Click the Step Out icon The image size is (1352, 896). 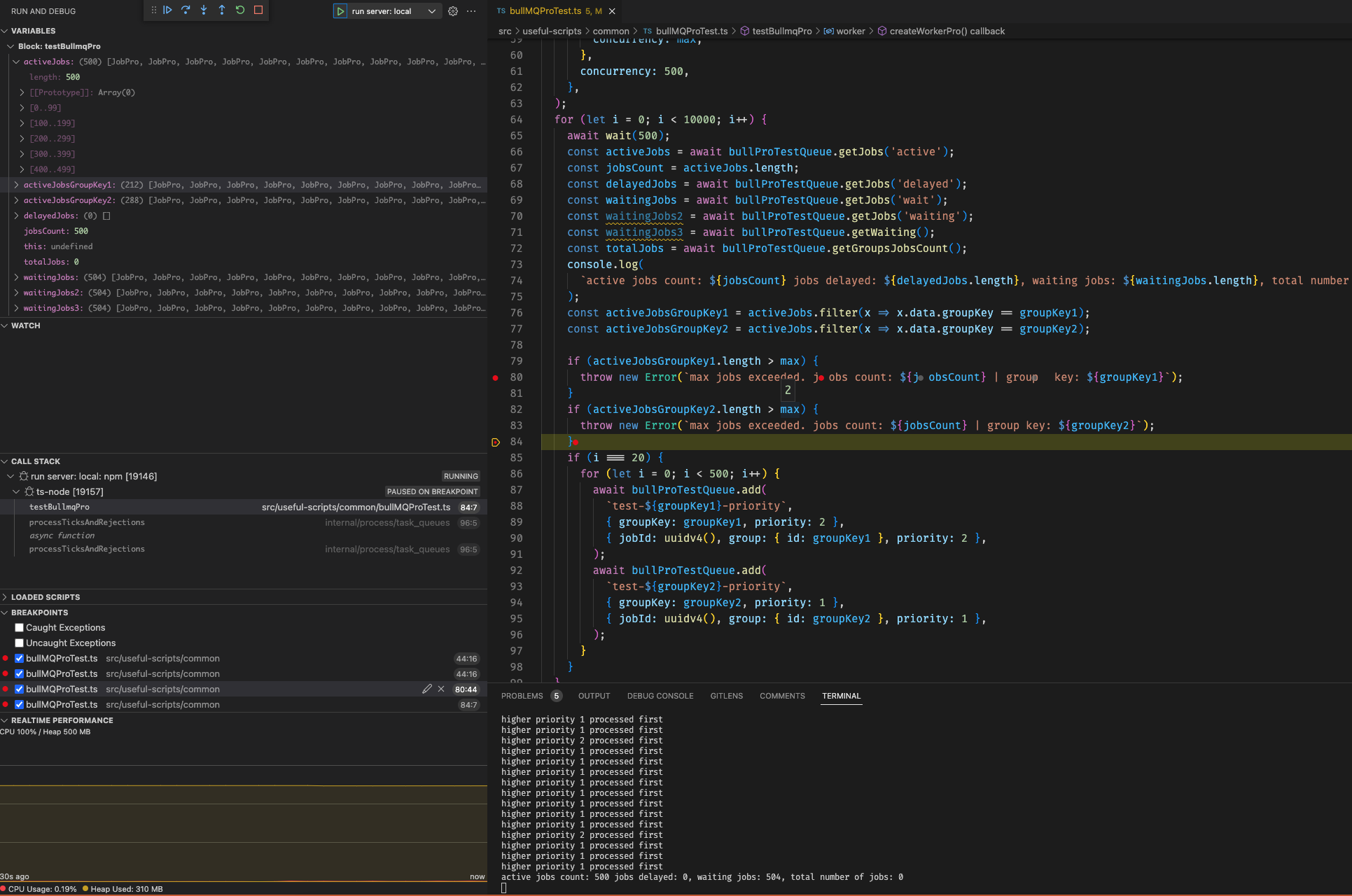221,10
